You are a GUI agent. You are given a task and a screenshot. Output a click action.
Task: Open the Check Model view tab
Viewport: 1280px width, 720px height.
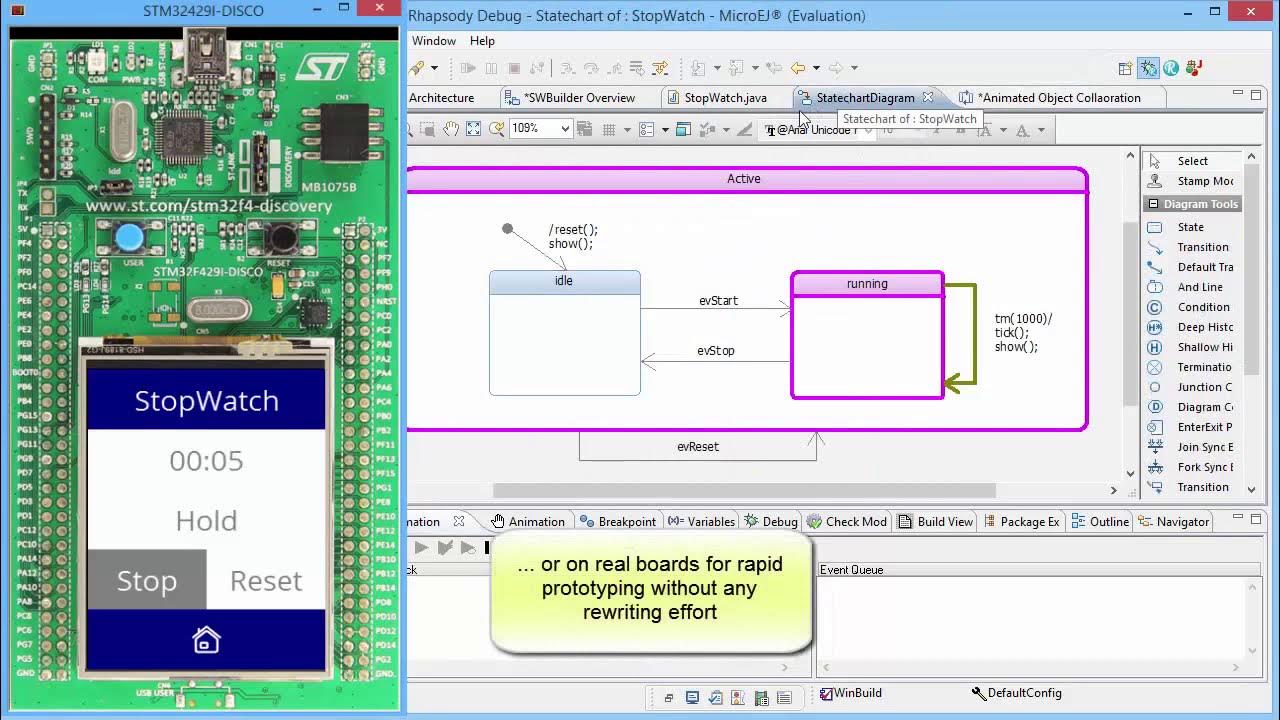(x=847, y=522)
